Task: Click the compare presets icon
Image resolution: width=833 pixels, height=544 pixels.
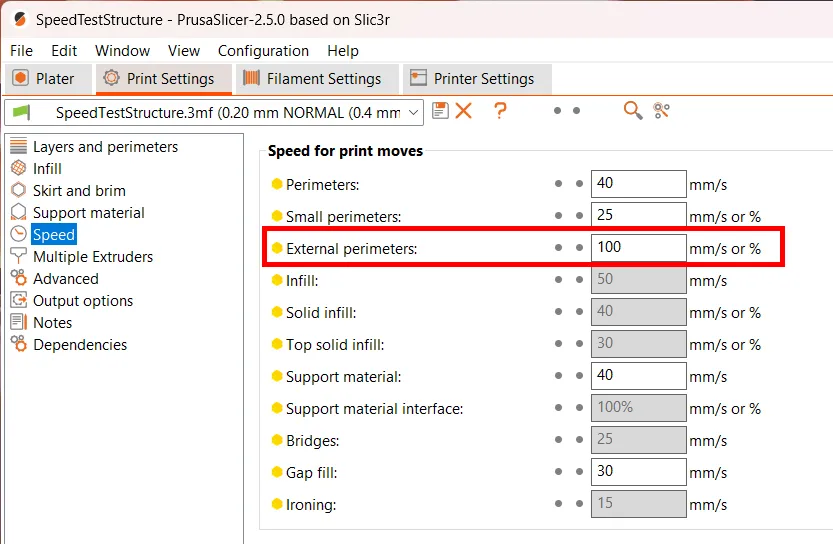Action: (661, 111)
